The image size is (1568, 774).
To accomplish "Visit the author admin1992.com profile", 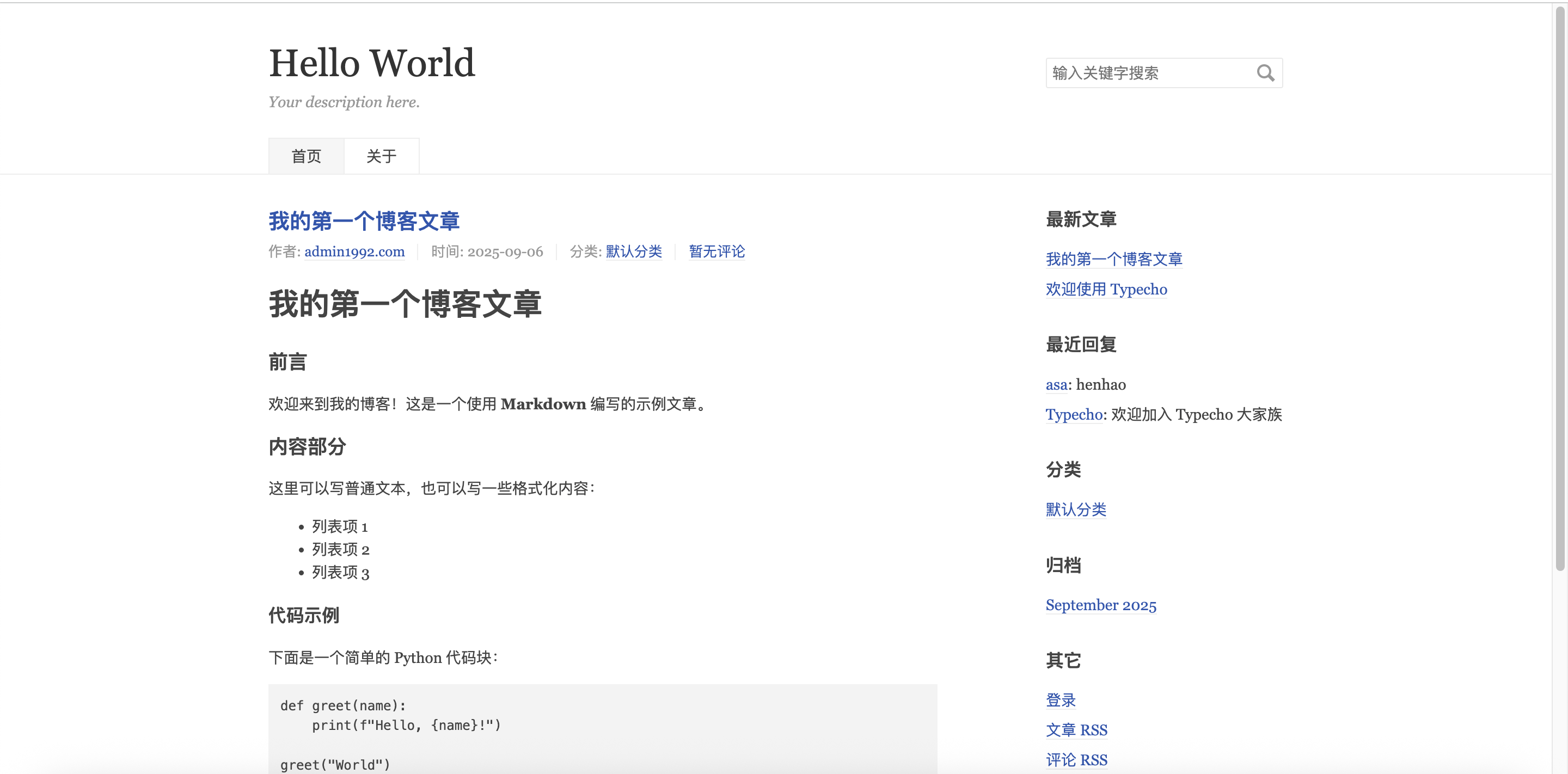I will [x=354, y=252].
